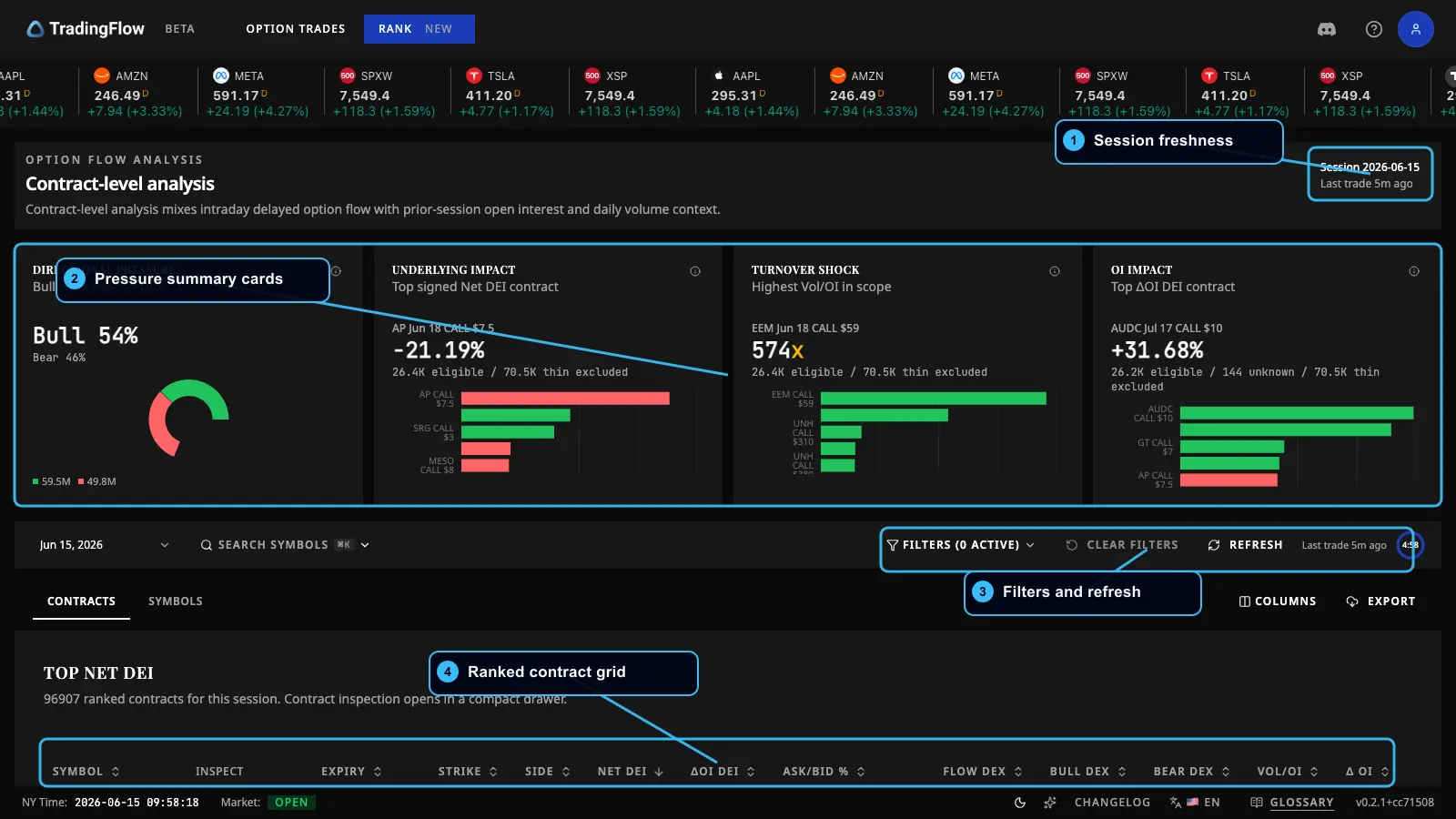Click the INSPECT column header
Screen dimensions: 1456x819
(219, 772)
